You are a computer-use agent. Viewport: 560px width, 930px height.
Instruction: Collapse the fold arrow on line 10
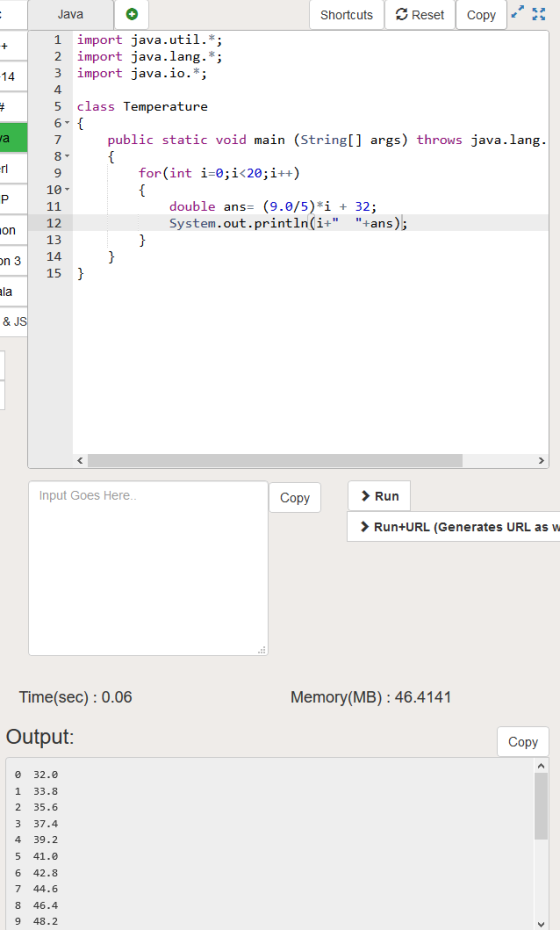coord(67,190)
